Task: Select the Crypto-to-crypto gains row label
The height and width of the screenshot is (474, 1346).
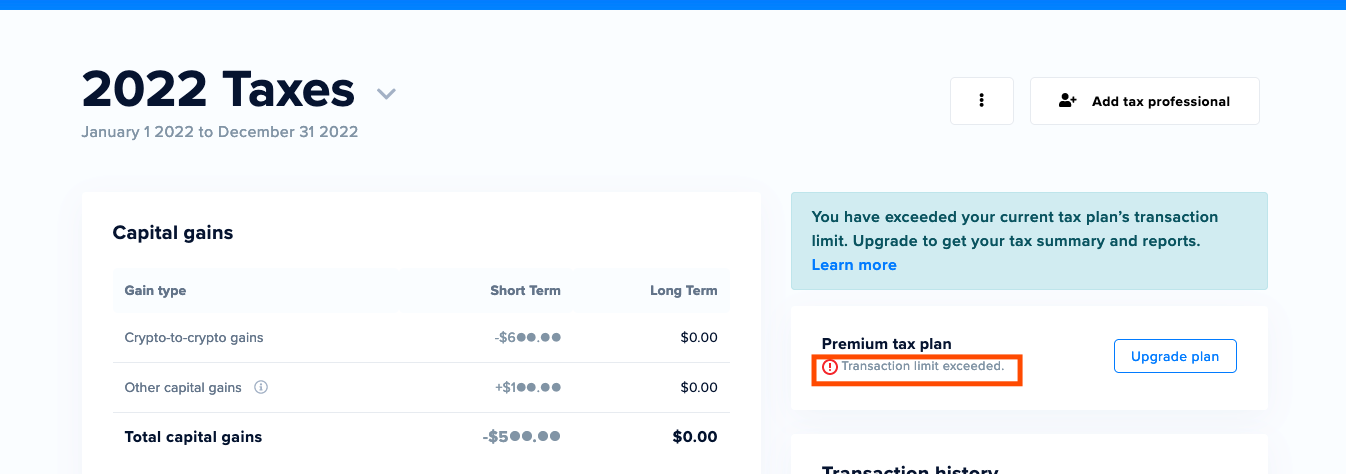Action: [194, 338]
